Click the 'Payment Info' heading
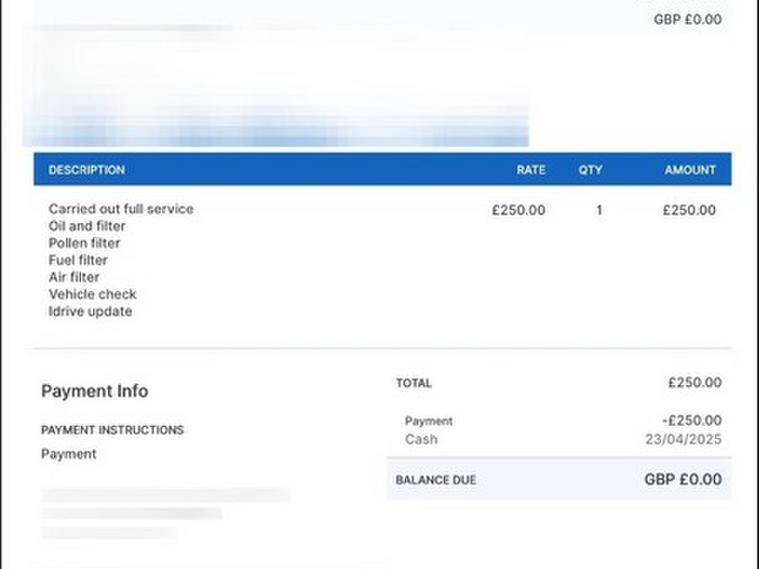 point(94,391)
